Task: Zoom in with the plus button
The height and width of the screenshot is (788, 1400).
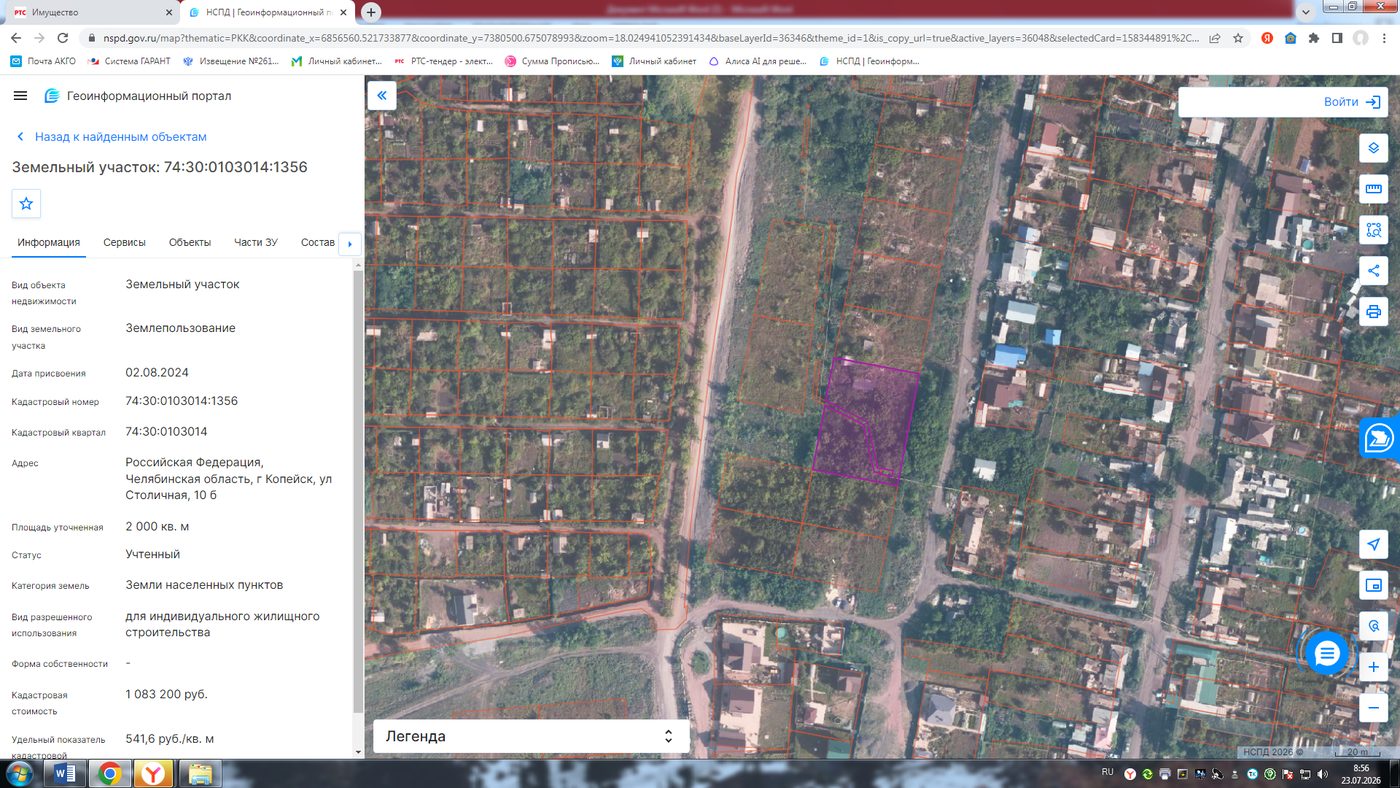Action: pos(1373,667)
